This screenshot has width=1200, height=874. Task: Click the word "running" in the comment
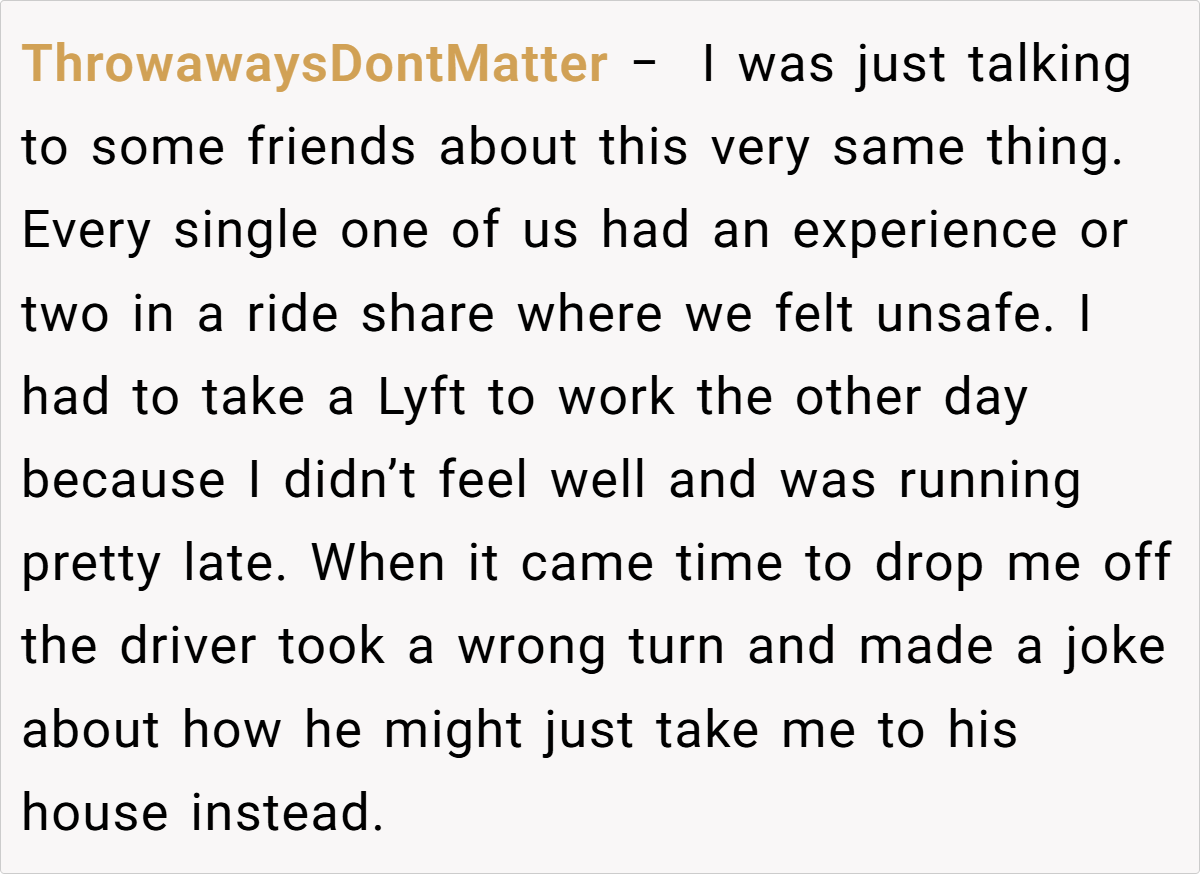tap(990, 482)
